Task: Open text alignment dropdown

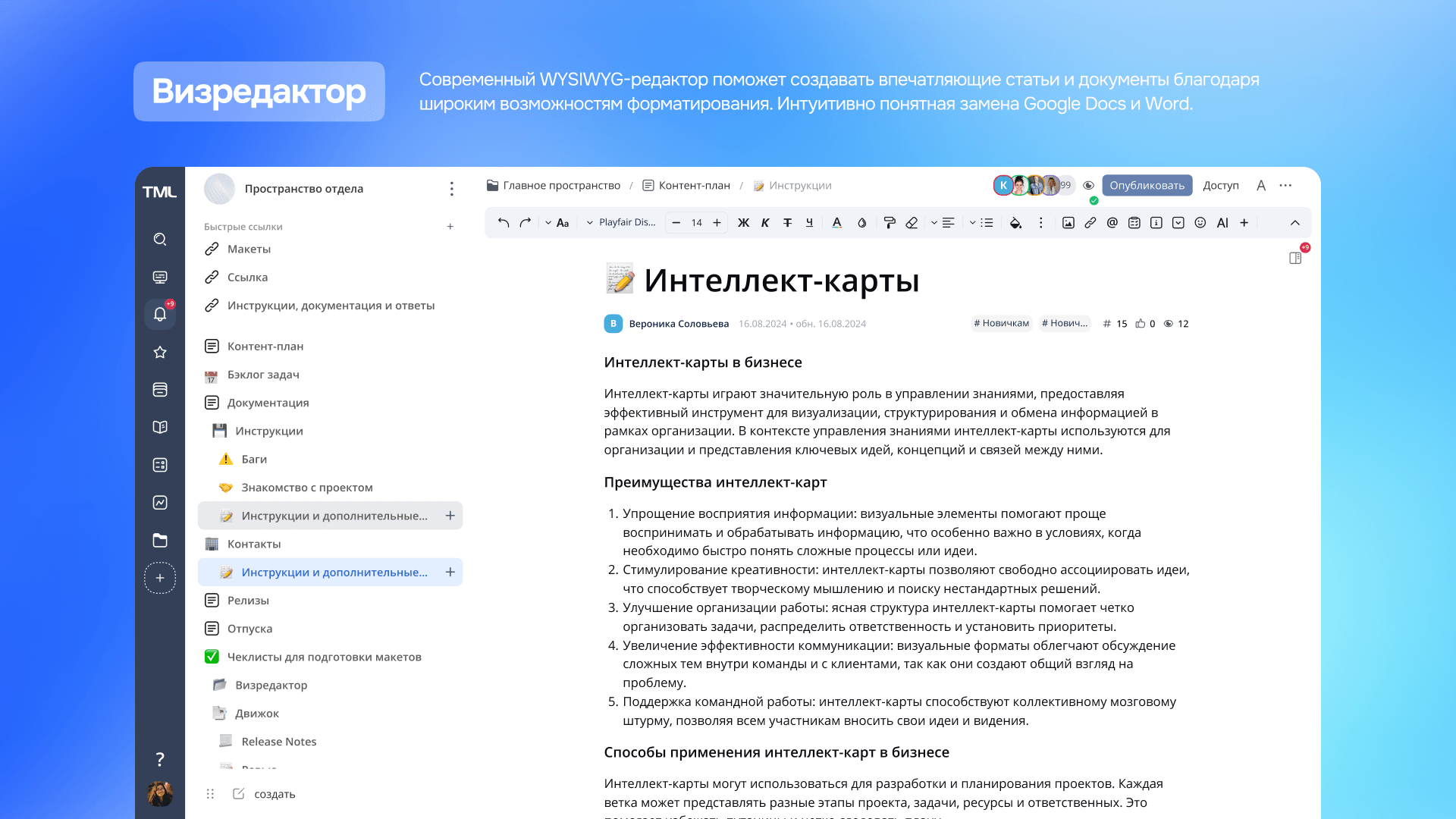Action: click(x=943, y=223)
